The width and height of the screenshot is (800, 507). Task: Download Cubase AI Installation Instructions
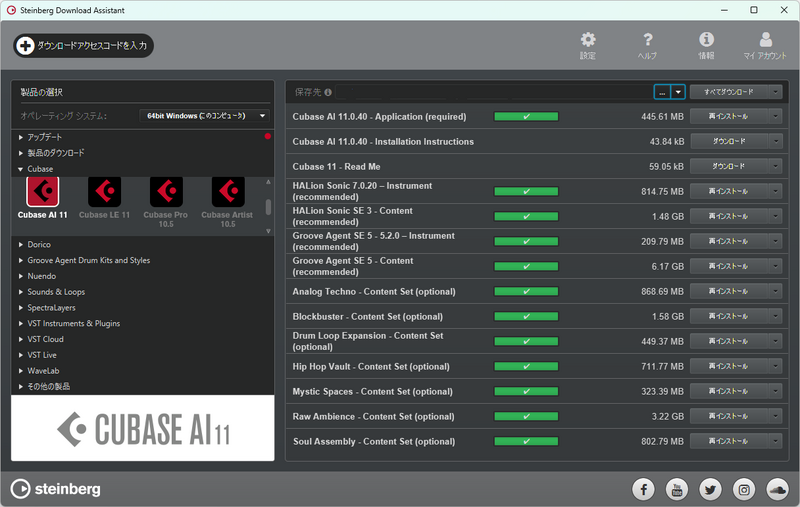pos(729,141)
